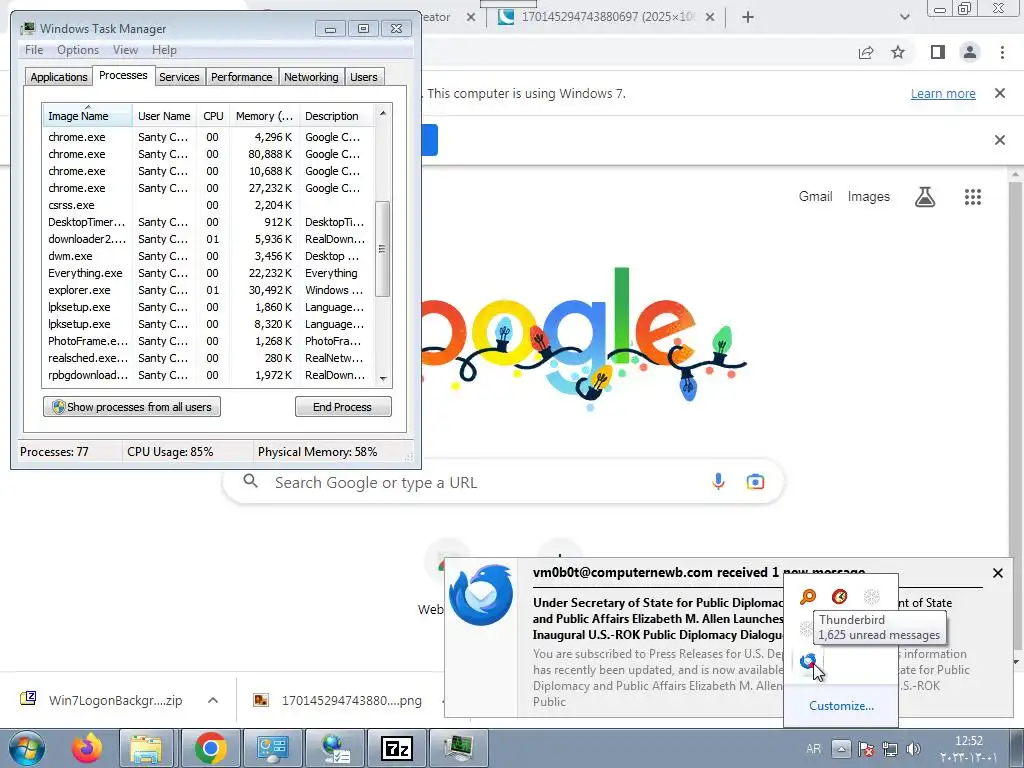Open the Google apps grid icon
Image resolution: width=1024 pixels, height=768 pixels.
tap(973, 197)
